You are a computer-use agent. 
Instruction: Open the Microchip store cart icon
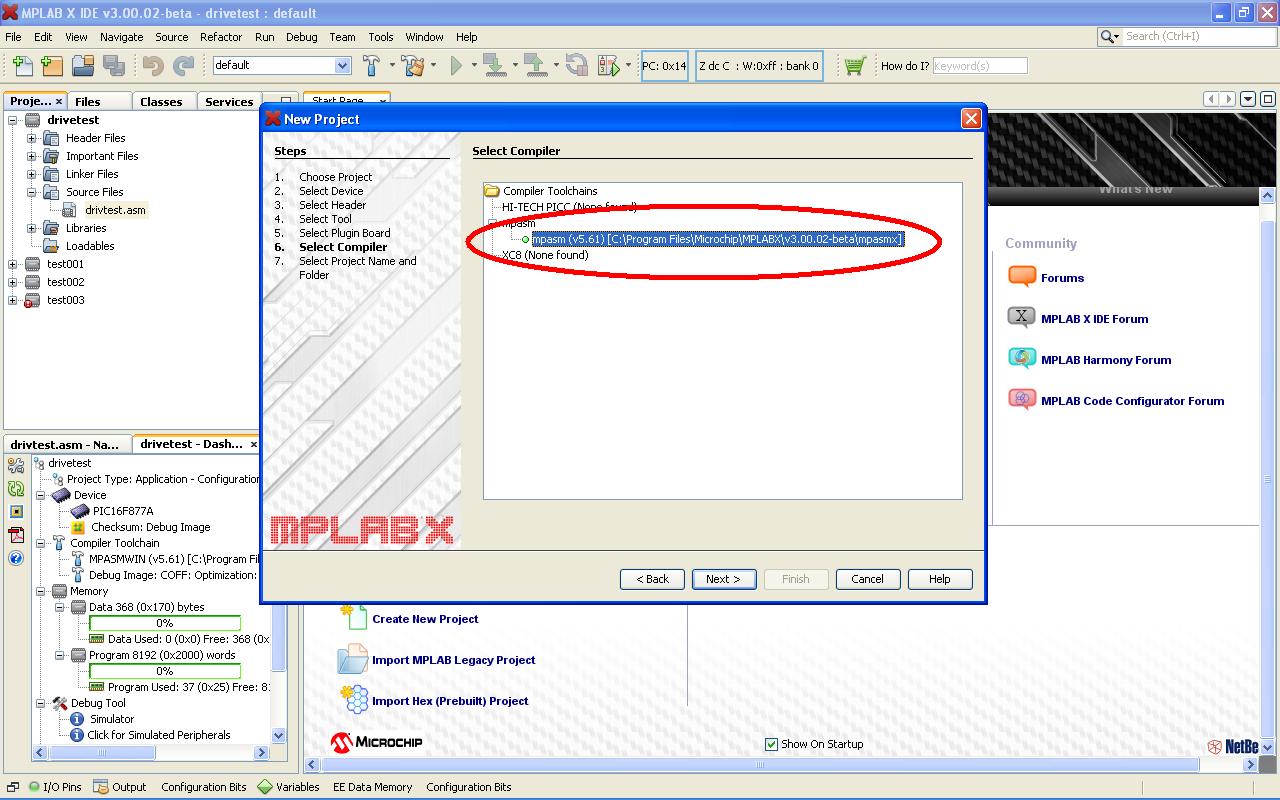[x=854, y=65]
